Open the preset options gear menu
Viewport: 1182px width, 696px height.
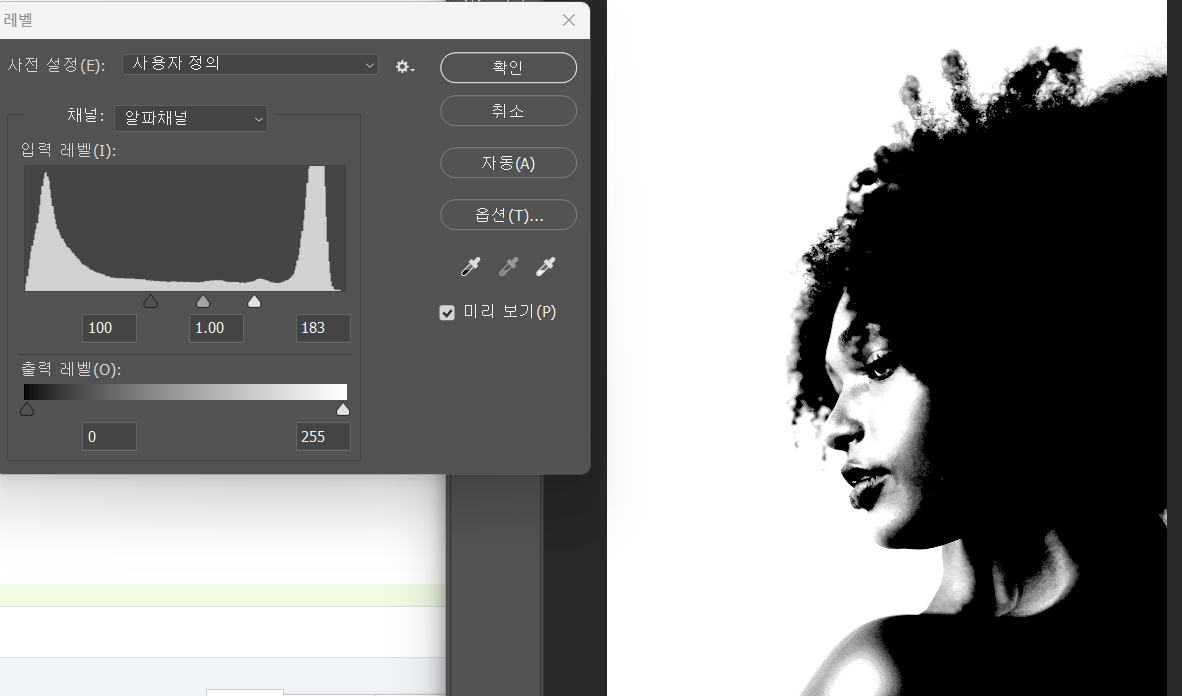tap(404, 67)
